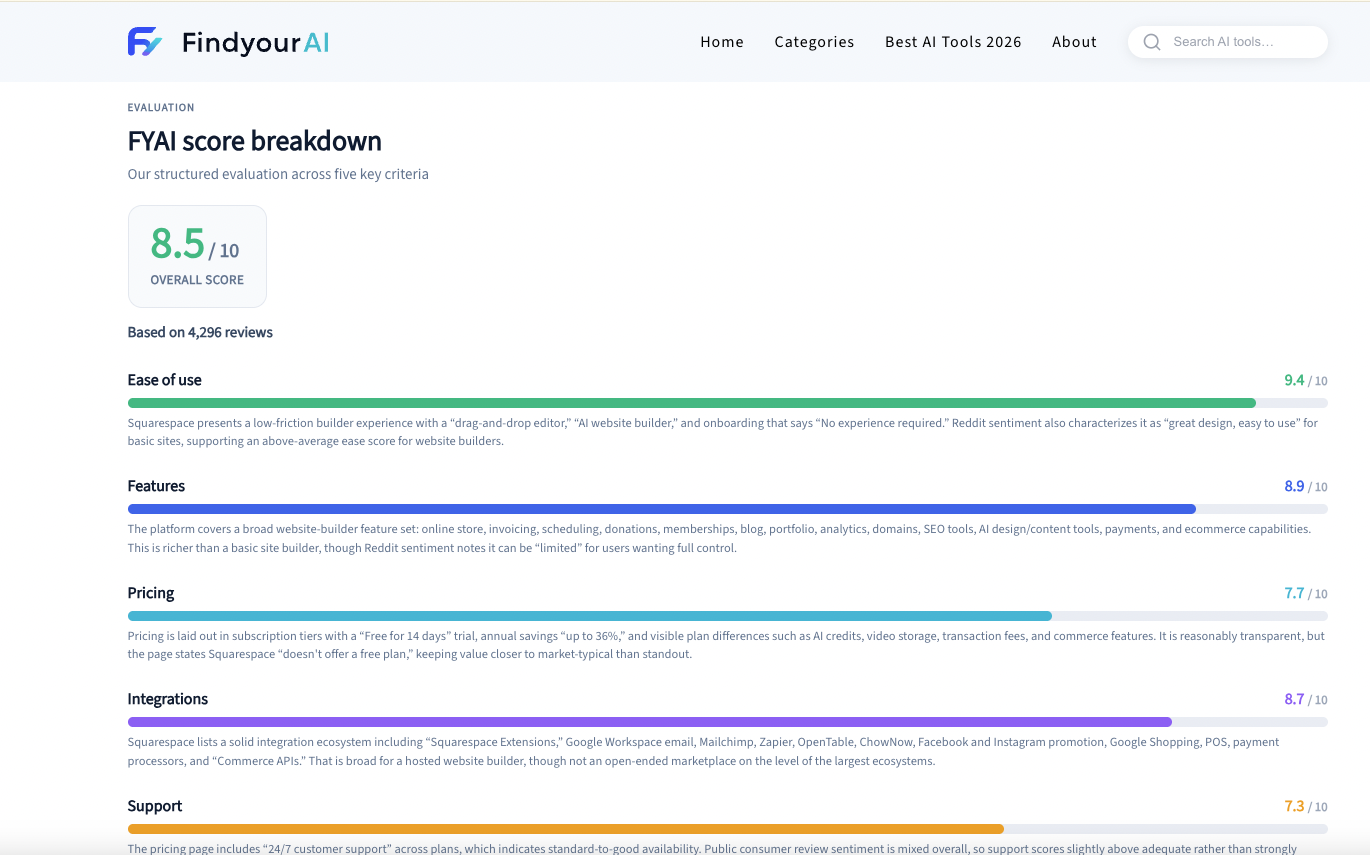
Task: Click the 'Based on 4,296 reviews' text
Action: tap(200, 332)
